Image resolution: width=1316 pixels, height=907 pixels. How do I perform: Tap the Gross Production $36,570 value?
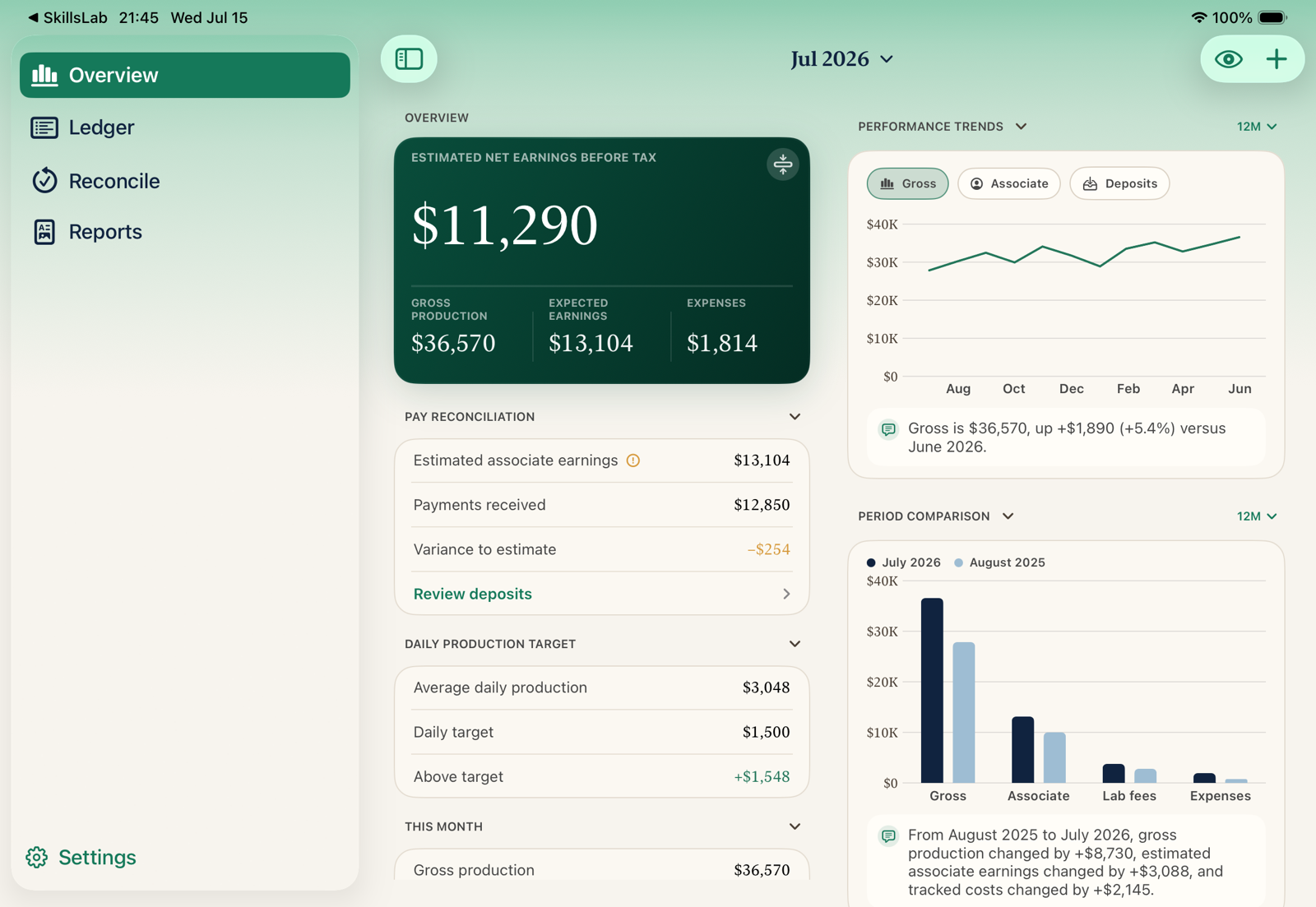(x=453, y=343)
